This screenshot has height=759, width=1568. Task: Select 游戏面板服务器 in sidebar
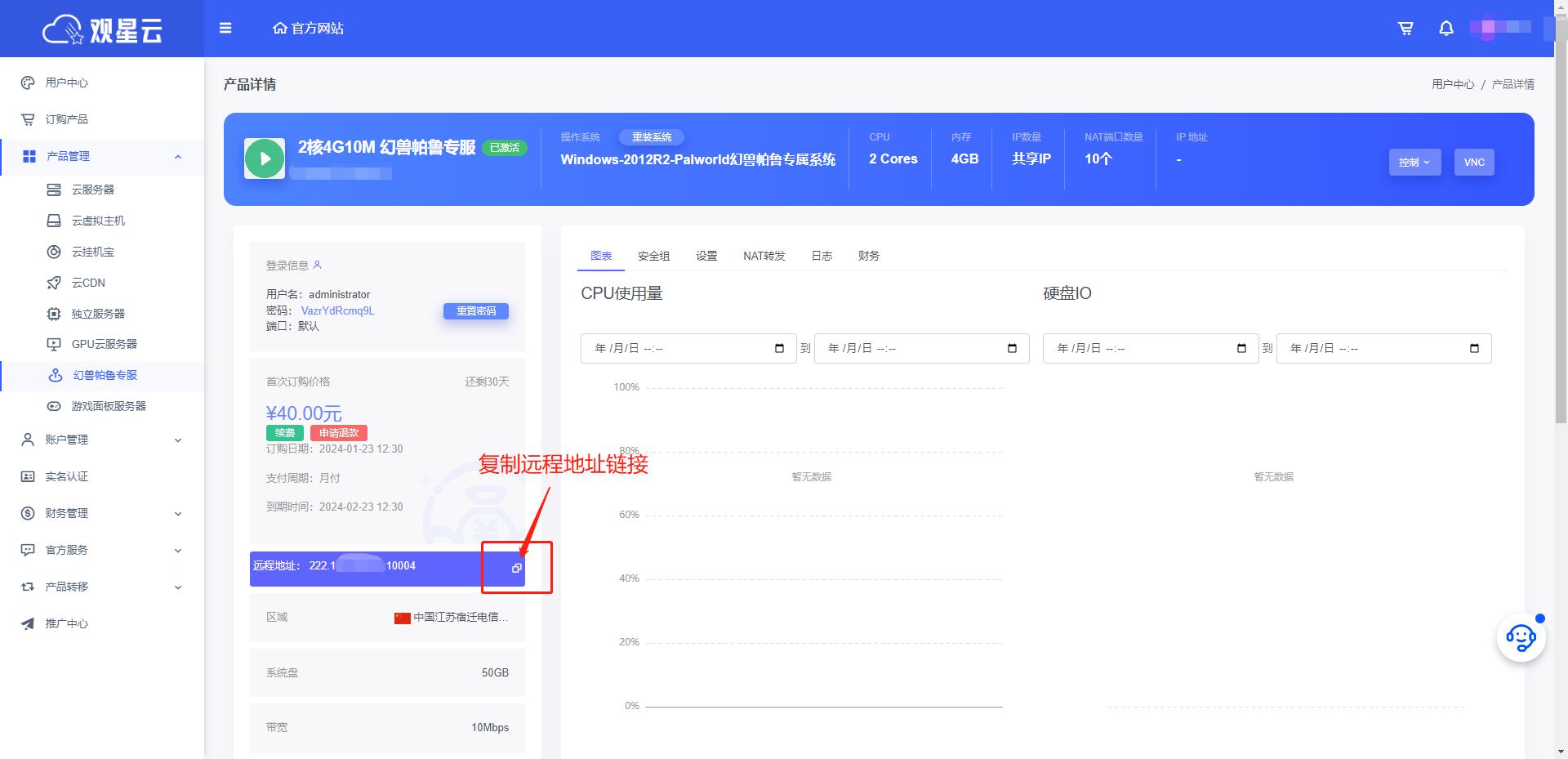102,406
